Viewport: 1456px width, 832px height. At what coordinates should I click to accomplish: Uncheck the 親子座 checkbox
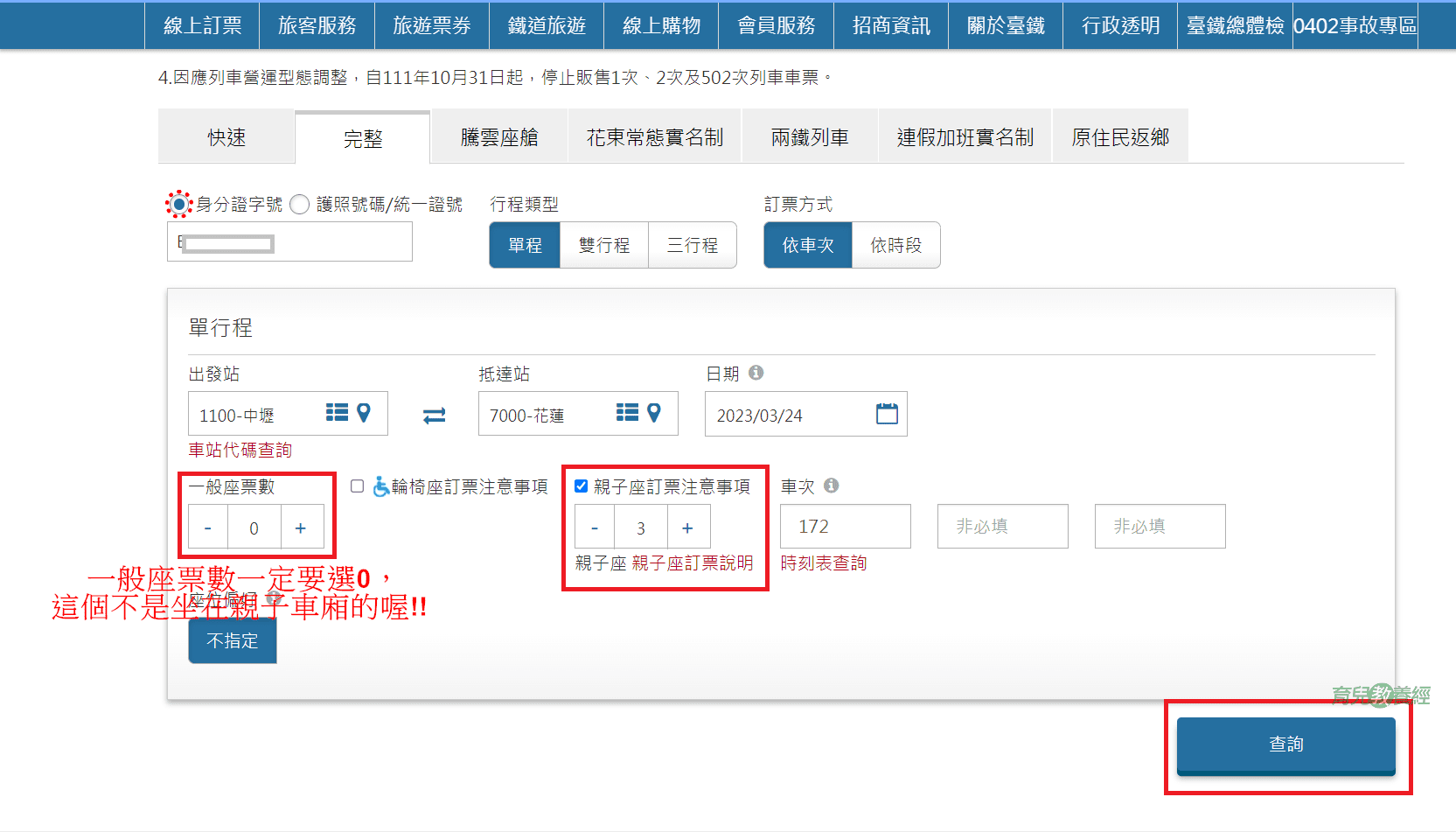pos(581,486)
